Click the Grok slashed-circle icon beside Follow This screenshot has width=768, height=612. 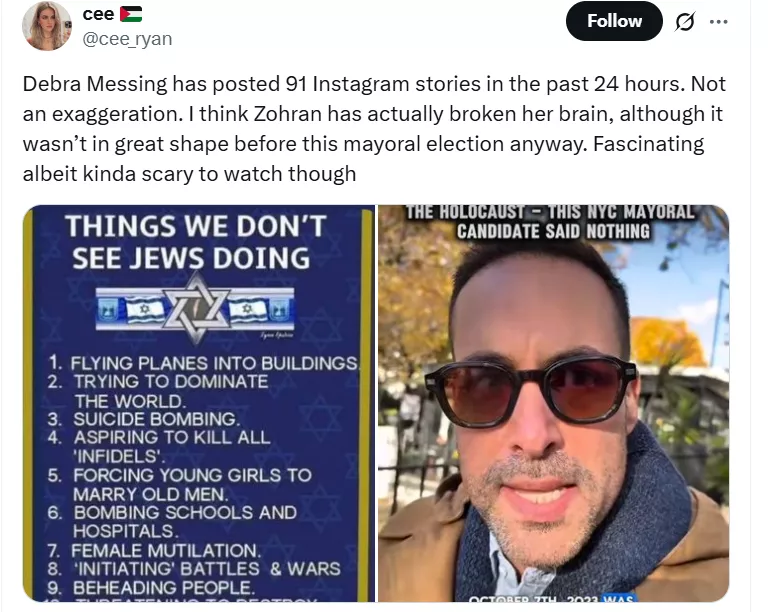[x=684, y=22]
